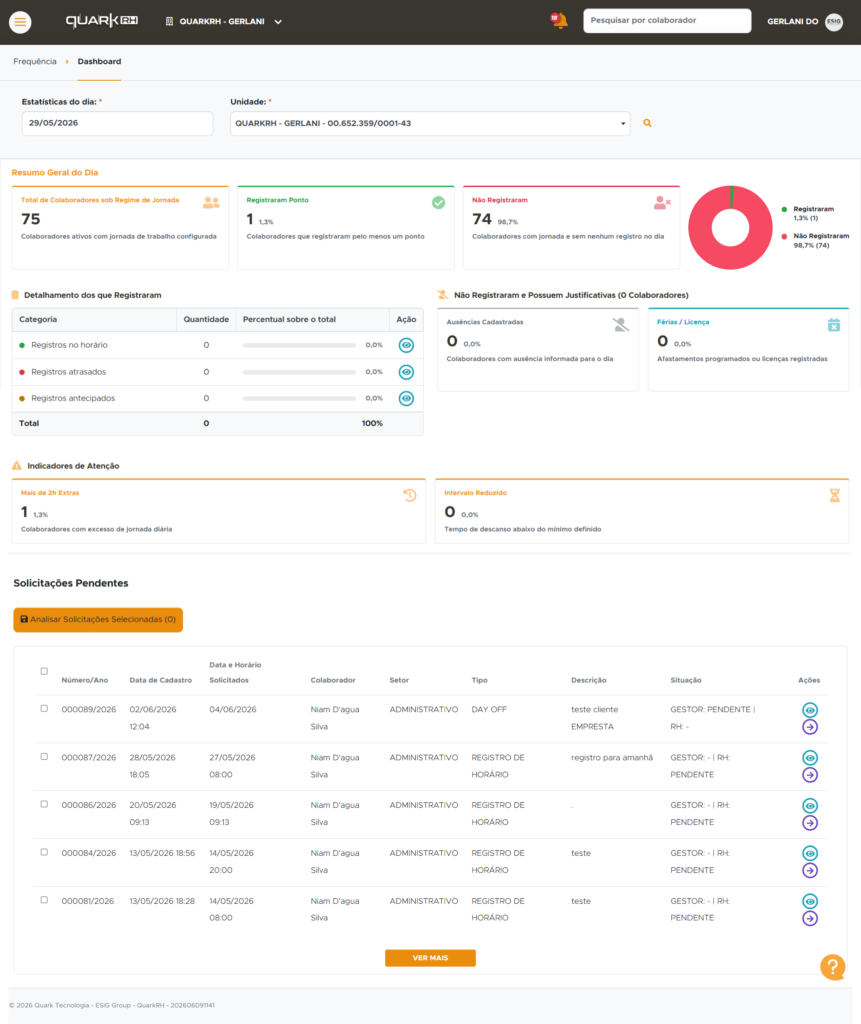
Task: Open the Unidade dropdown
Action: (430, 123)
